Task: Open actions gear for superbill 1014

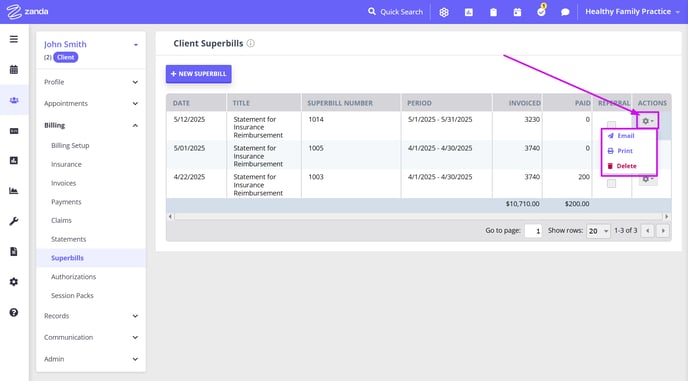Action: [x=648, y=121]
